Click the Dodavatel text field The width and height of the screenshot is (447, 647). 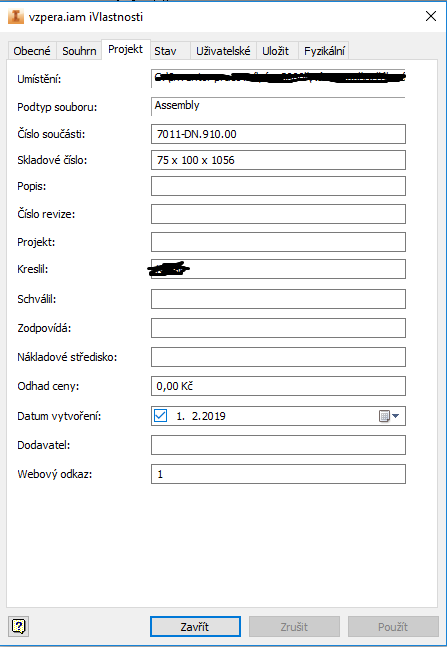278,445
